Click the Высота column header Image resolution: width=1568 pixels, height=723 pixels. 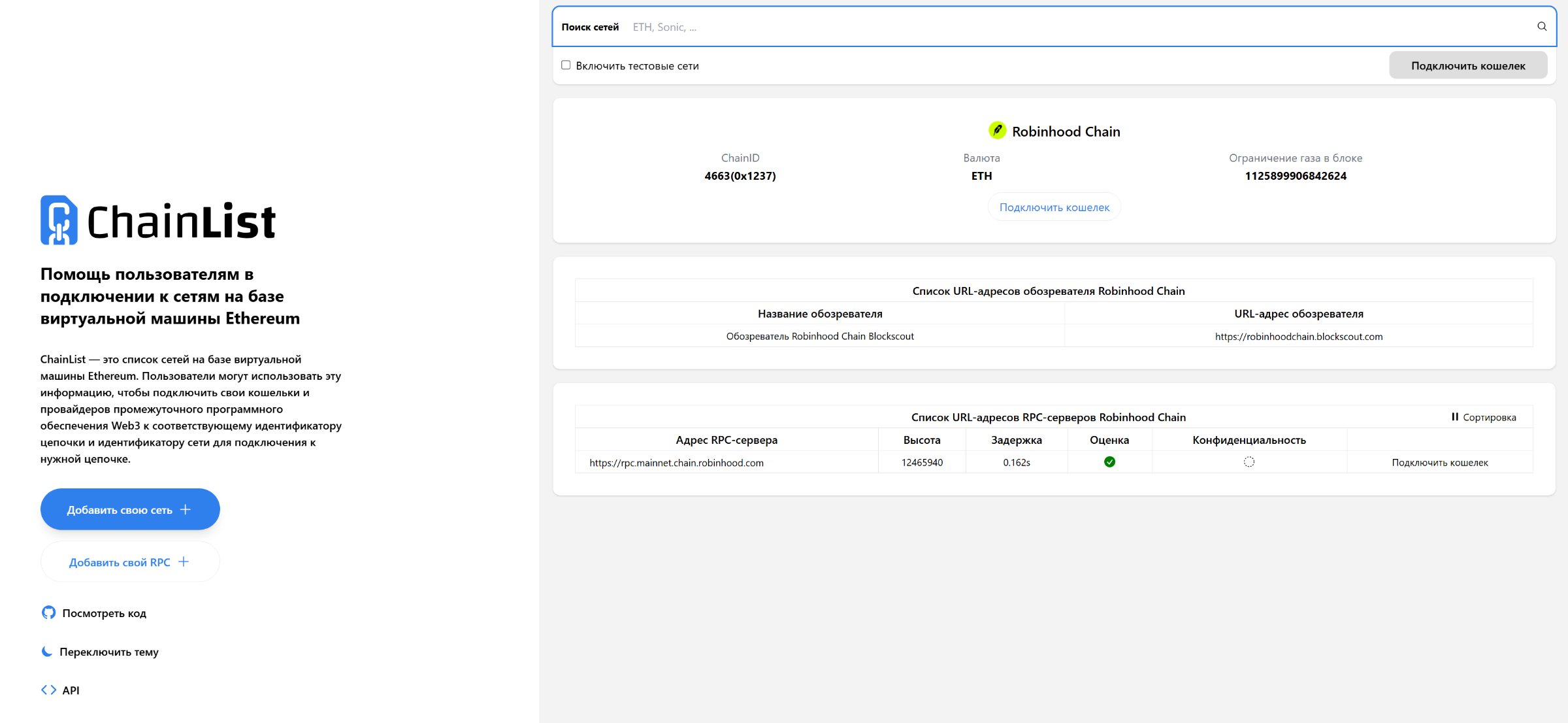[x=922, y=440]
